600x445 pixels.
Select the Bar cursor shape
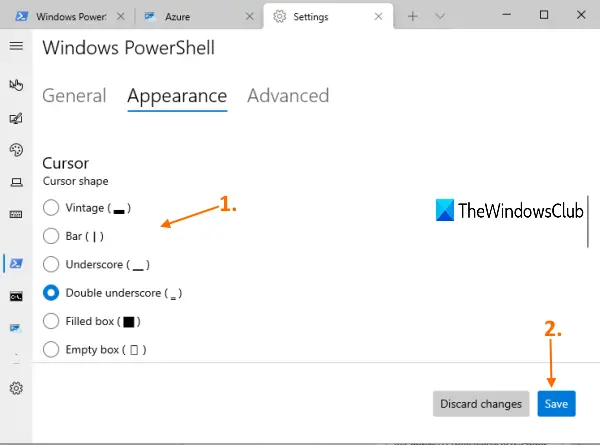point(51,236)
